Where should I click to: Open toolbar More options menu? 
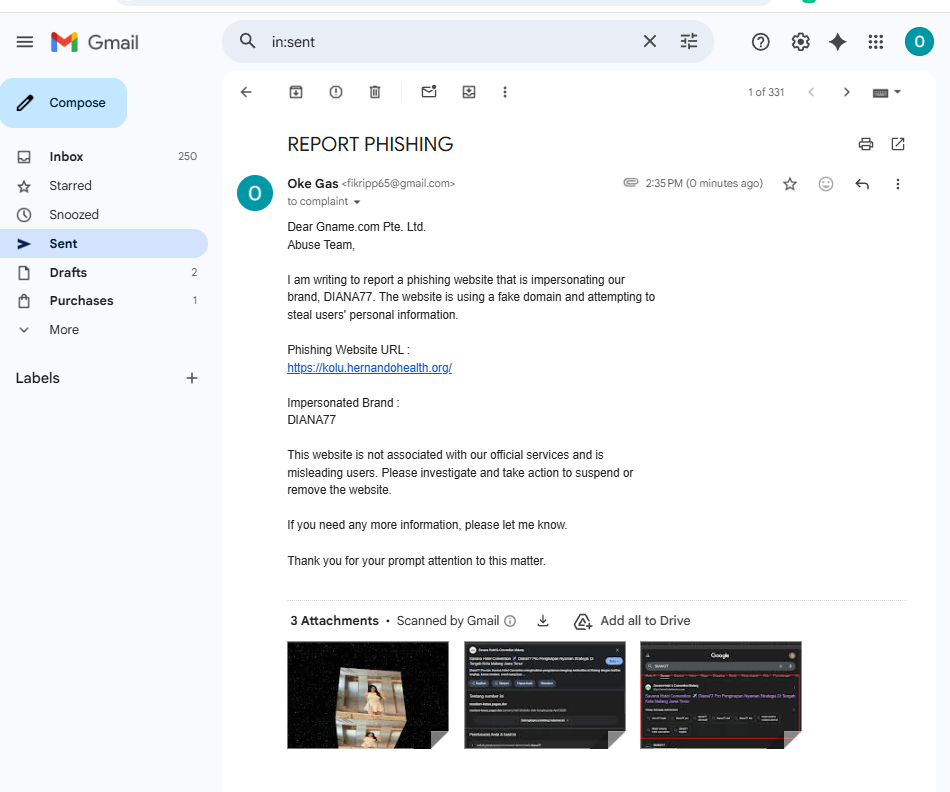tap(505, 92)
